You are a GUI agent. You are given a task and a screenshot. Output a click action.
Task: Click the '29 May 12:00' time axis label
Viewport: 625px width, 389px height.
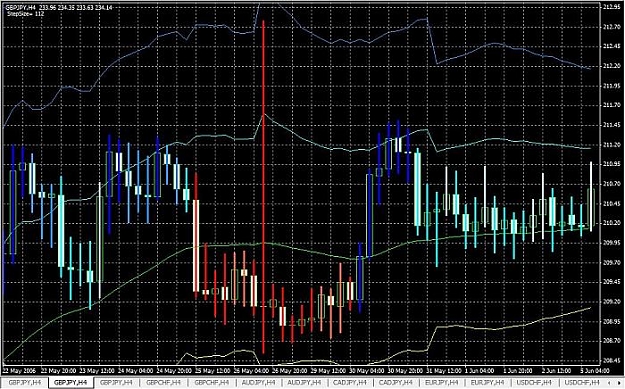pos(328,371)
